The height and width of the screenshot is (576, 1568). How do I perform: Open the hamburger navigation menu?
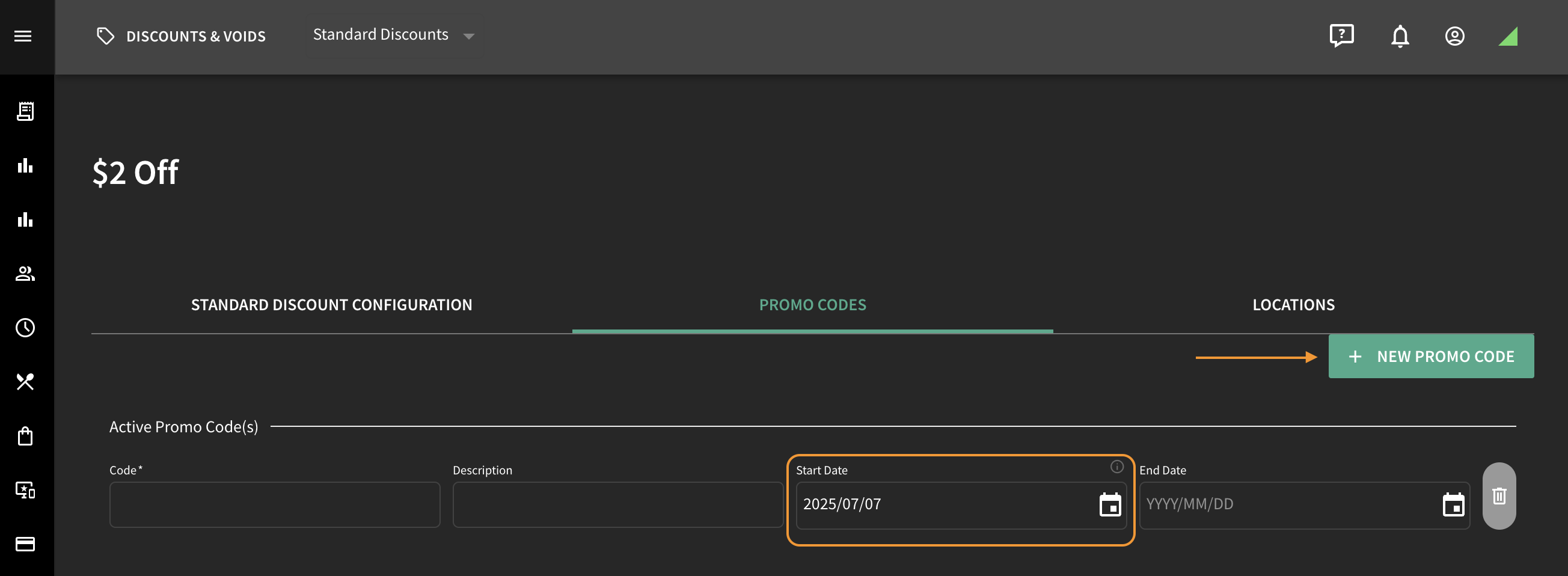click(x=23, y=36)
